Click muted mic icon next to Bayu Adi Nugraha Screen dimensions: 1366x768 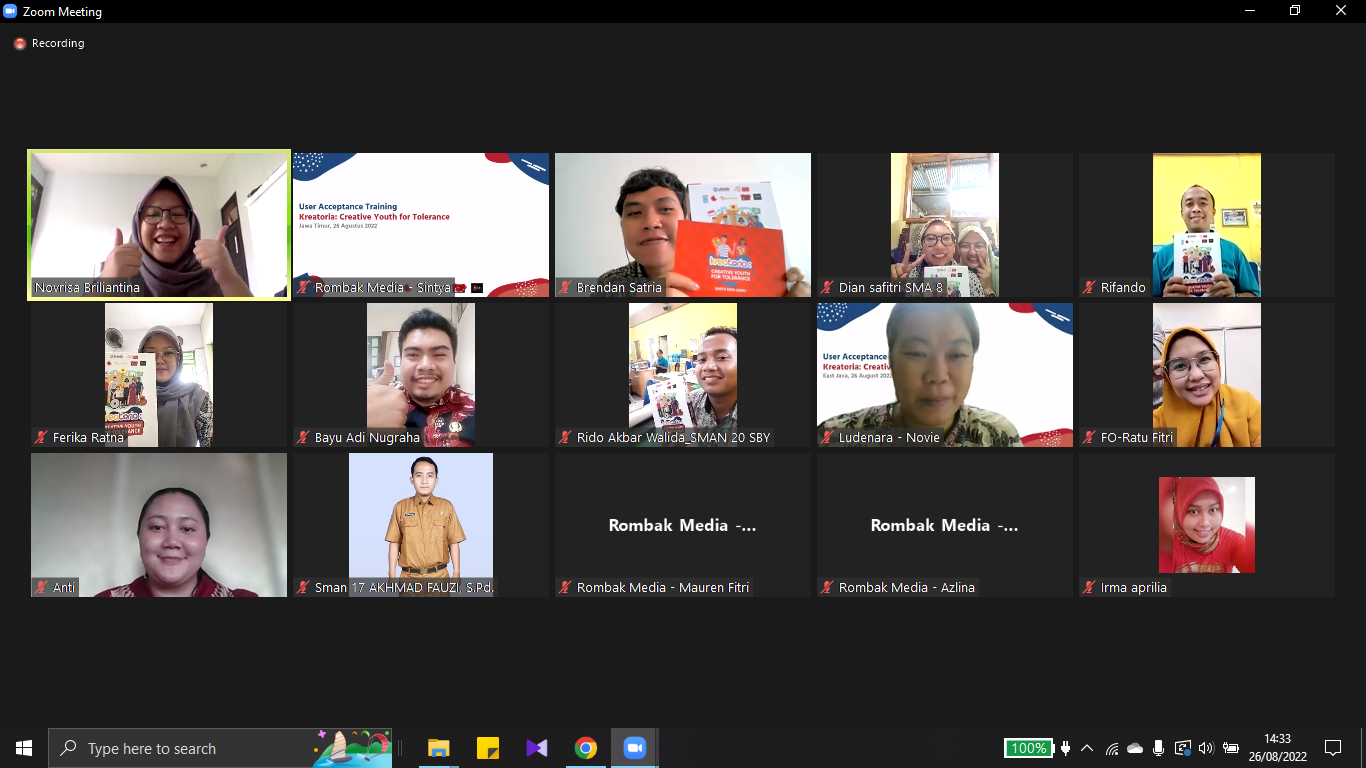[x=304, y=438]
